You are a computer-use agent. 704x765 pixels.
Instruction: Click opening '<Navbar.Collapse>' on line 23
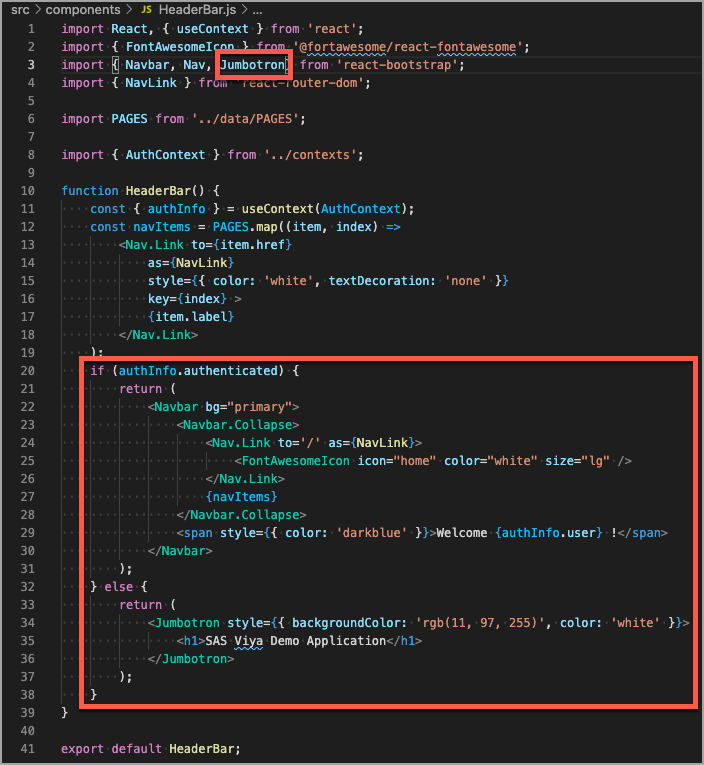coord(238,425)
